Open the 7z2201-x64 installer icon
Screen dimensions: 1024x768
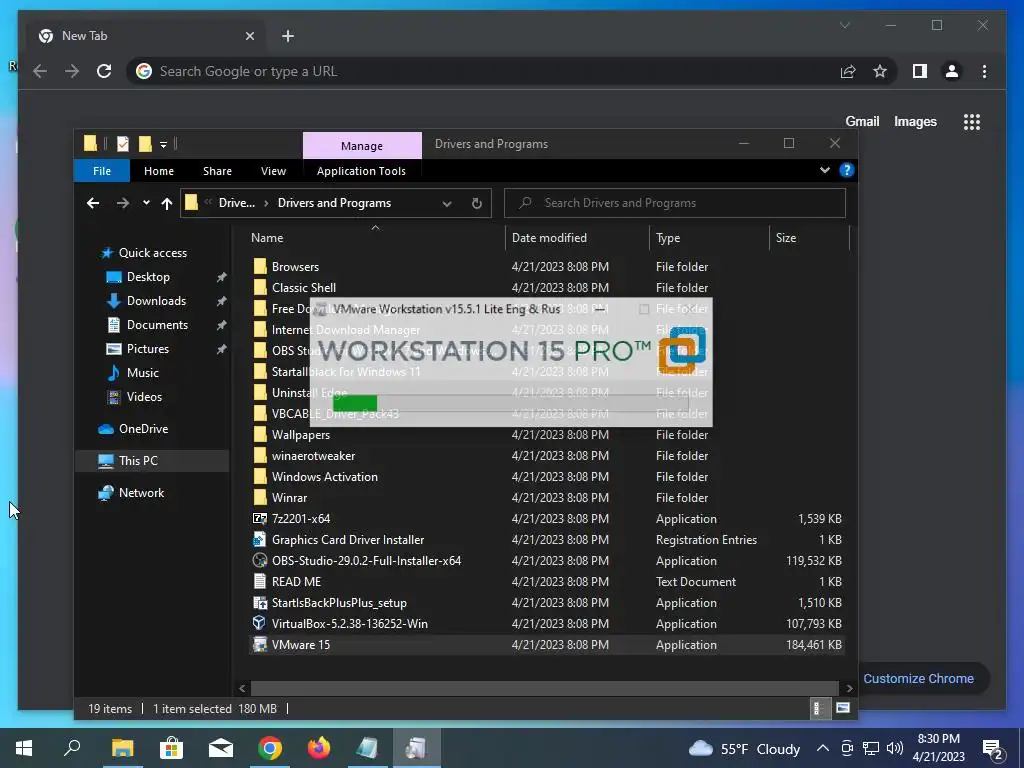(260, 519)
